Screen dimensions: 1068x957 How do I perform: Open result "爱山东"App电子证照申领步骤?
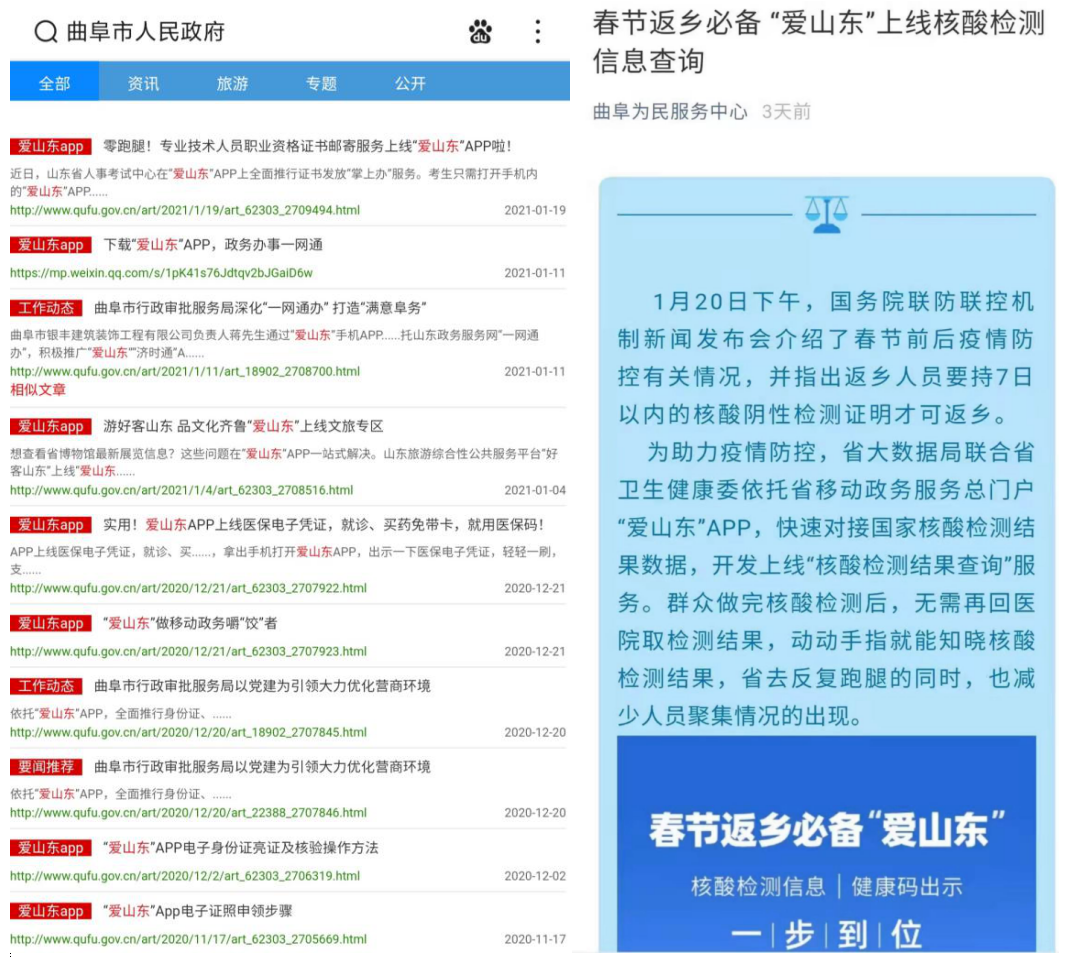pyautogui.click(x=198, y=911)
